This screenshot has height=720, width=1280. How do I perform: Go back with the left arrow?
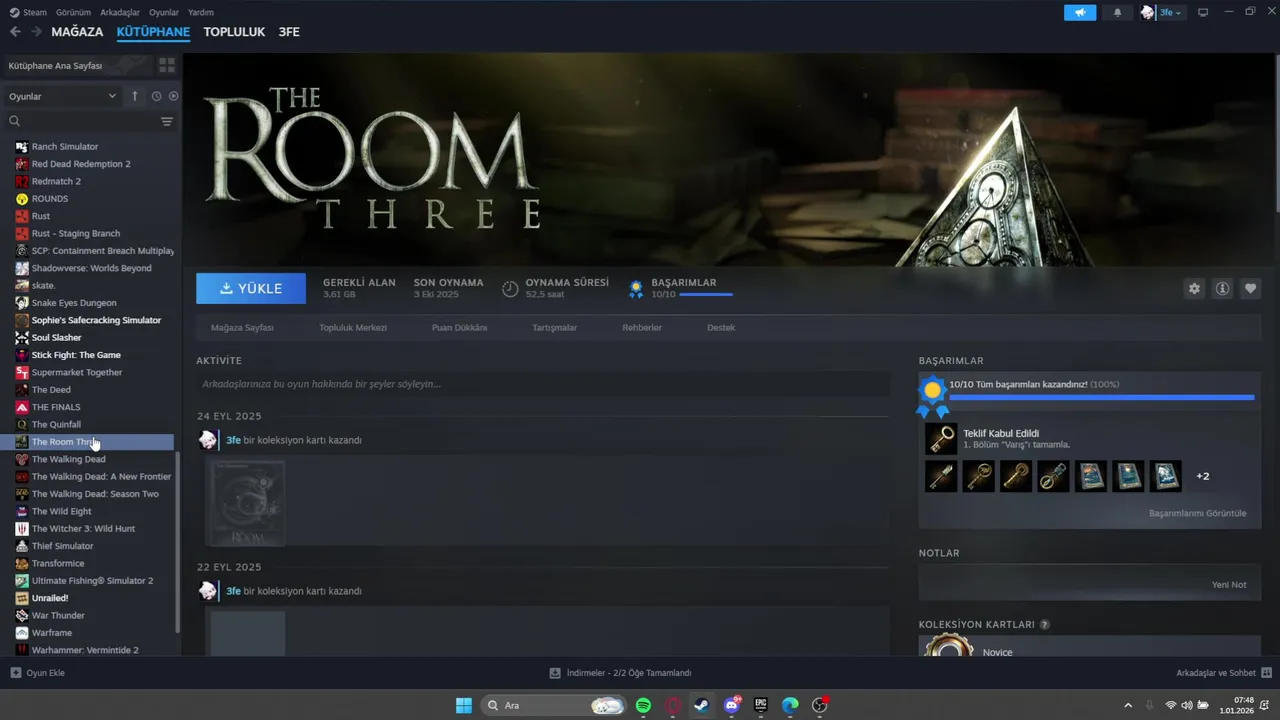15,32
